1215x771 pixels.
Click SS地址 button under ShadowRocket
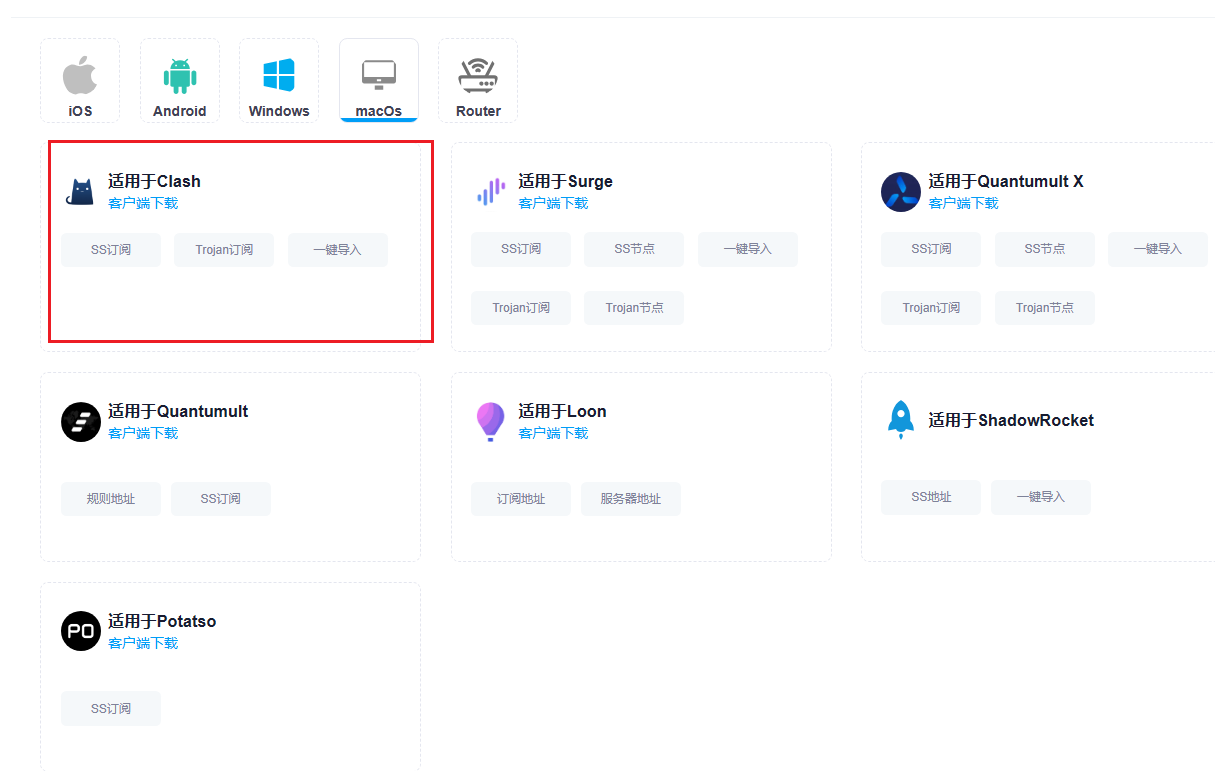coord(931,497)
